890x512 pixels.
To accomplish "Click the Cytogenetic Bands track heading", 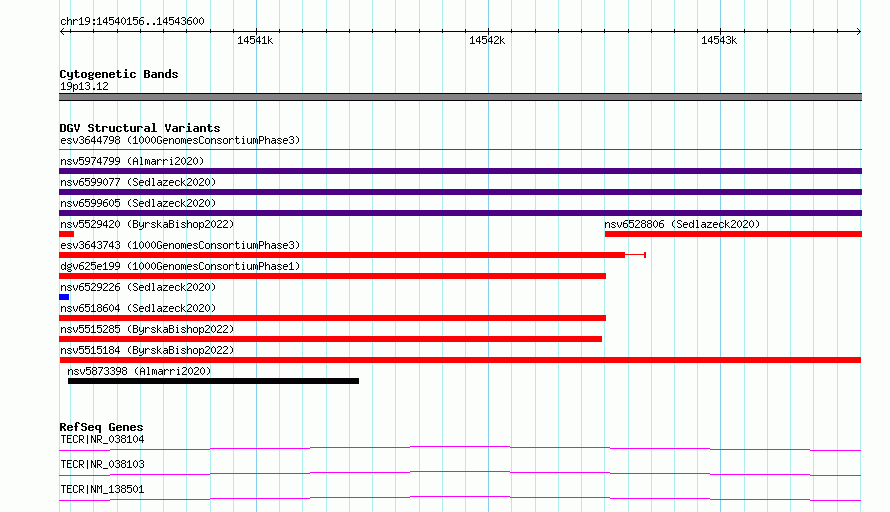I will (x=119, y=74).
